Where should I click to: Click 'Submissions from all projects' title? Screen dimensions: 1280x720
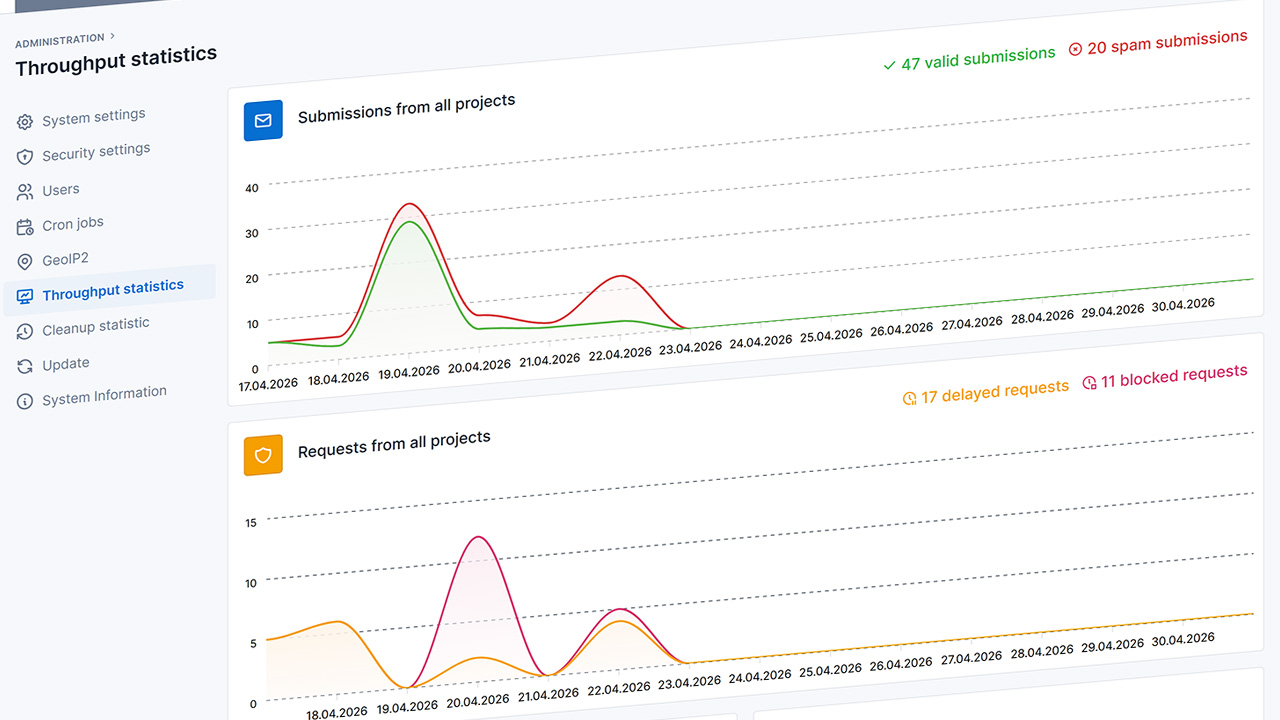pyautogui.click(x=407, y=109)
